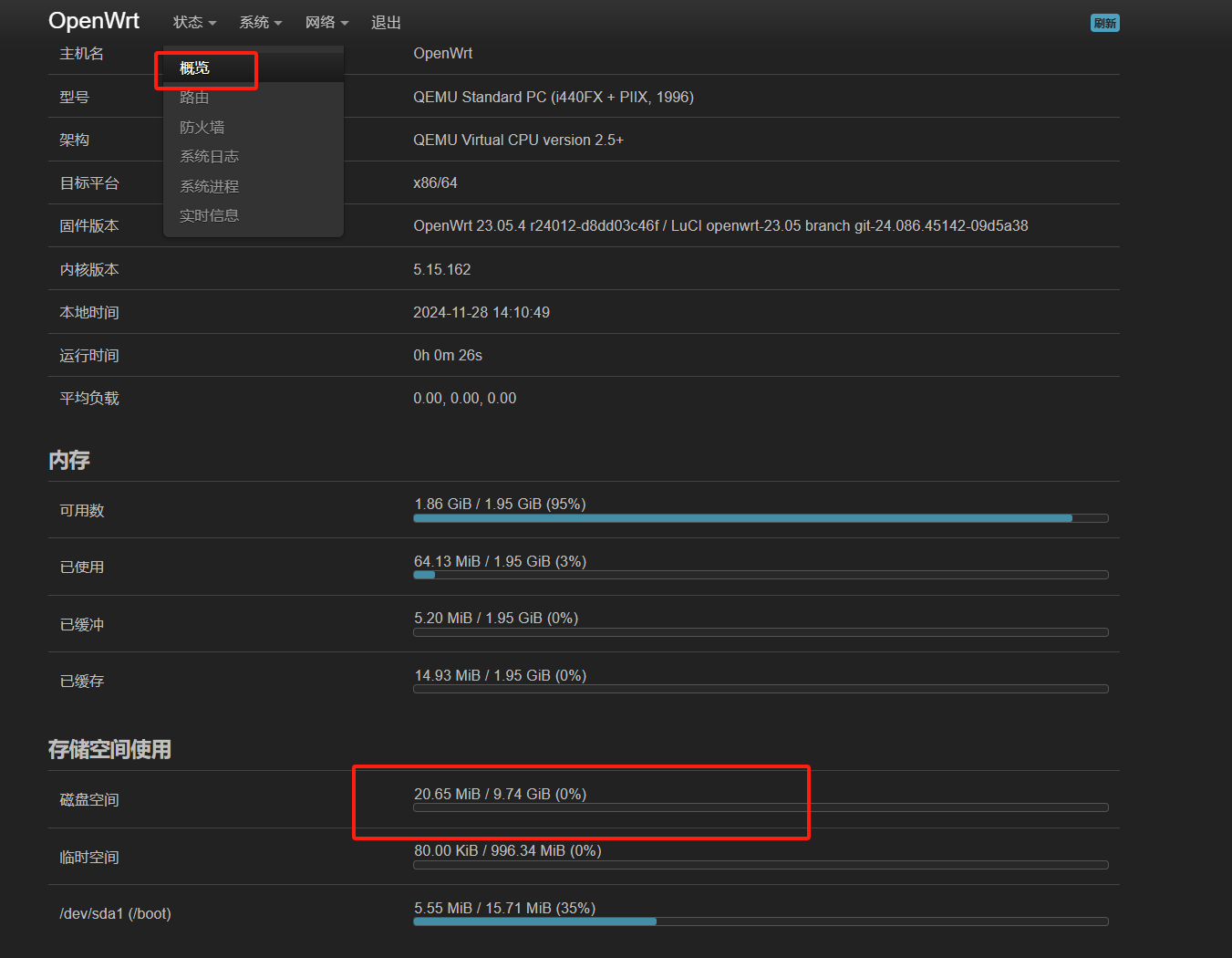
Task: Click the text 14.93 MiB / 1.95 GiB (0%)
Action: [501, 675]
